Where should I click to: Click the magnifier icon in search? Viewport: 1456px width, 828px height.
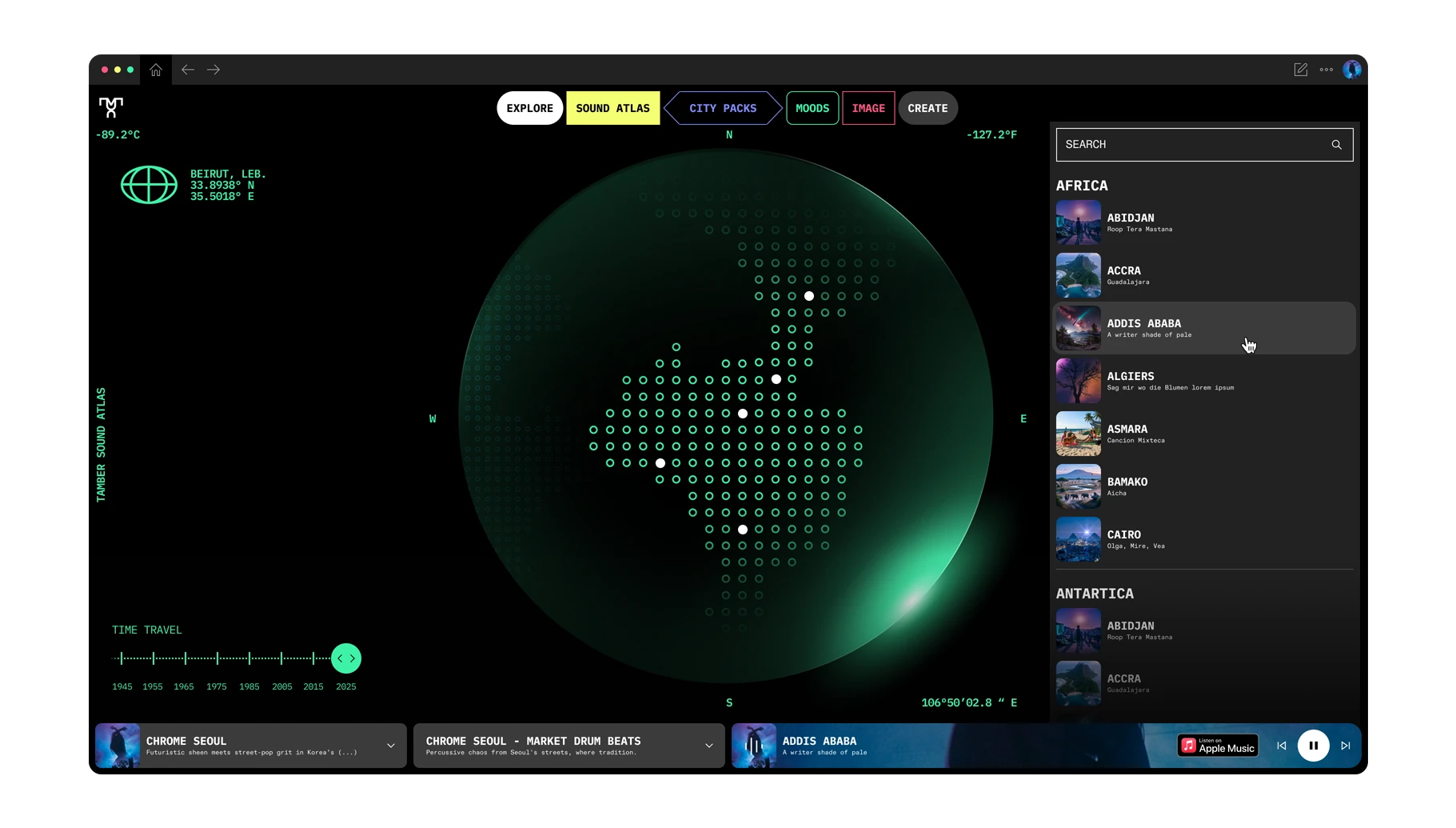click(x=1336, y=145)
